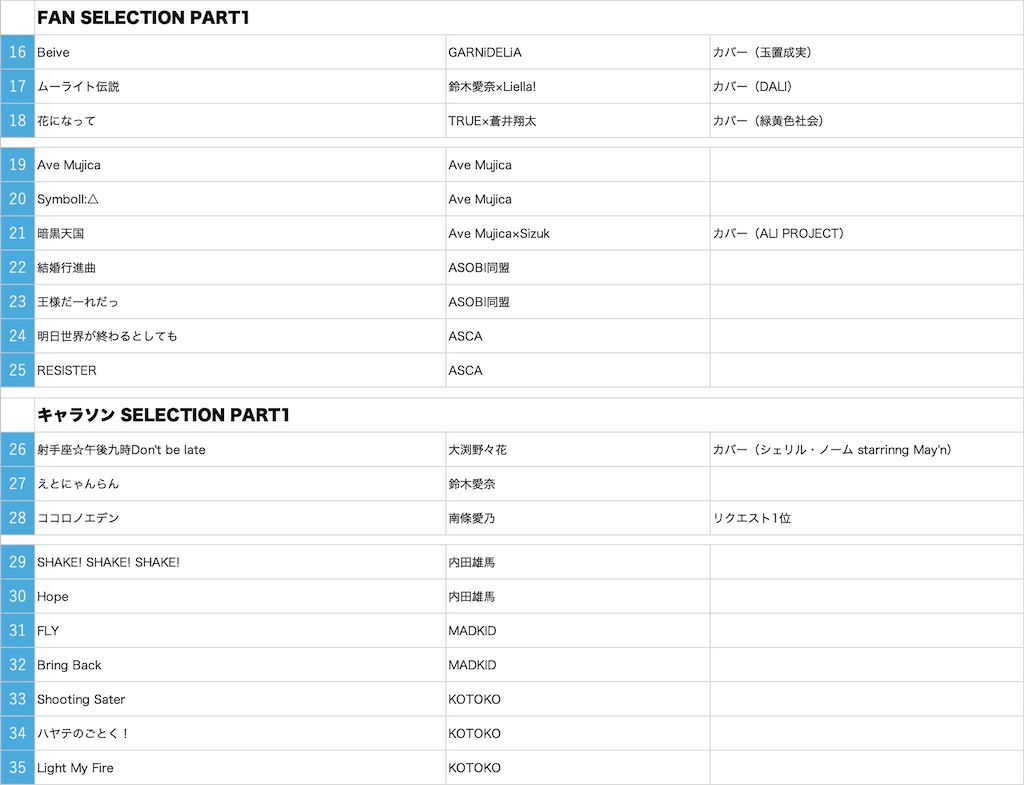
Task: Click the TRUE×蒼井翔太 artist cell
Action: [x=577, y=120]
